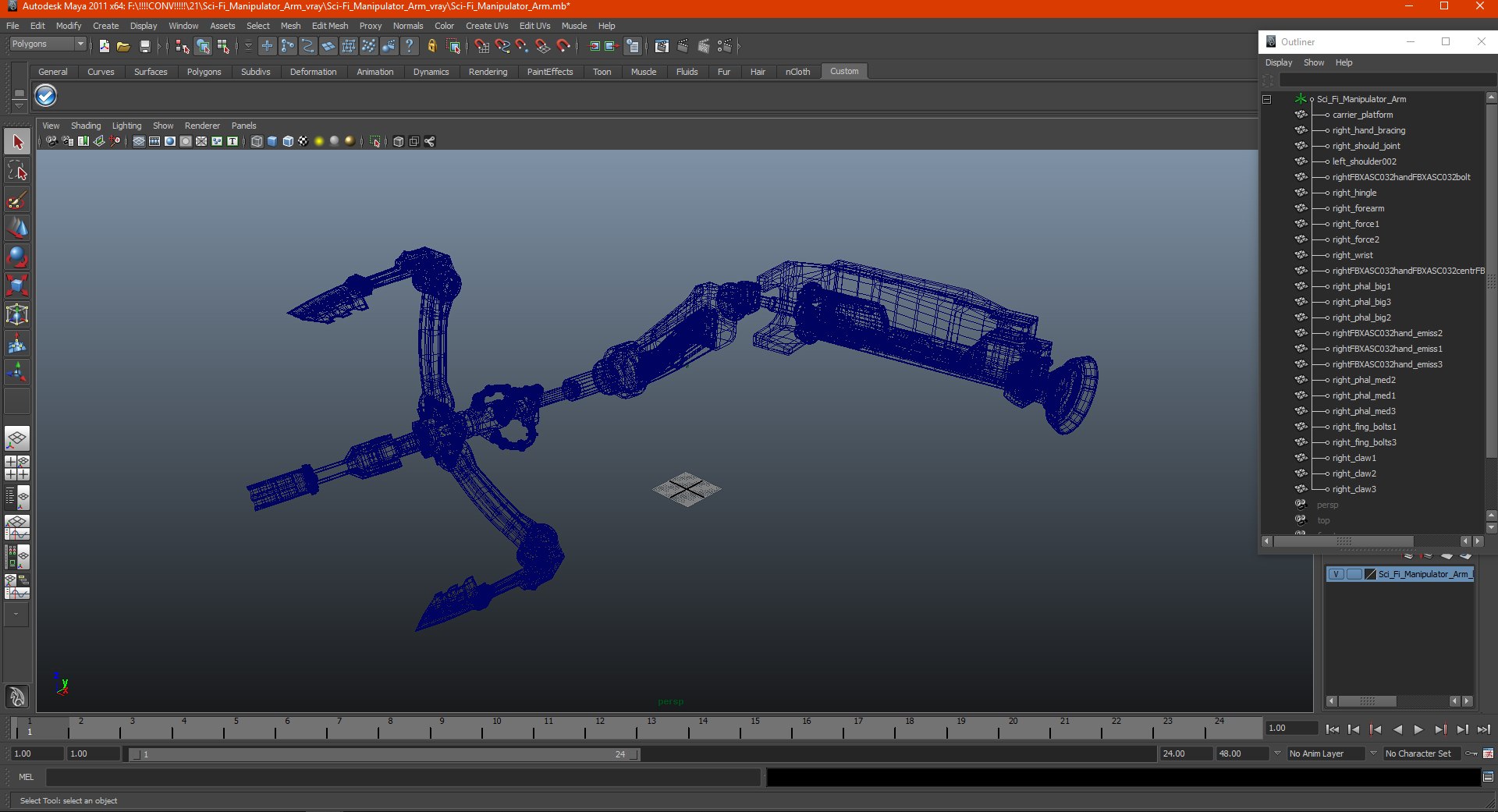Open the No Anim Layer dropdown arrow
The width and height of the screenshot is (1498, 812).
click(1277, 753)
